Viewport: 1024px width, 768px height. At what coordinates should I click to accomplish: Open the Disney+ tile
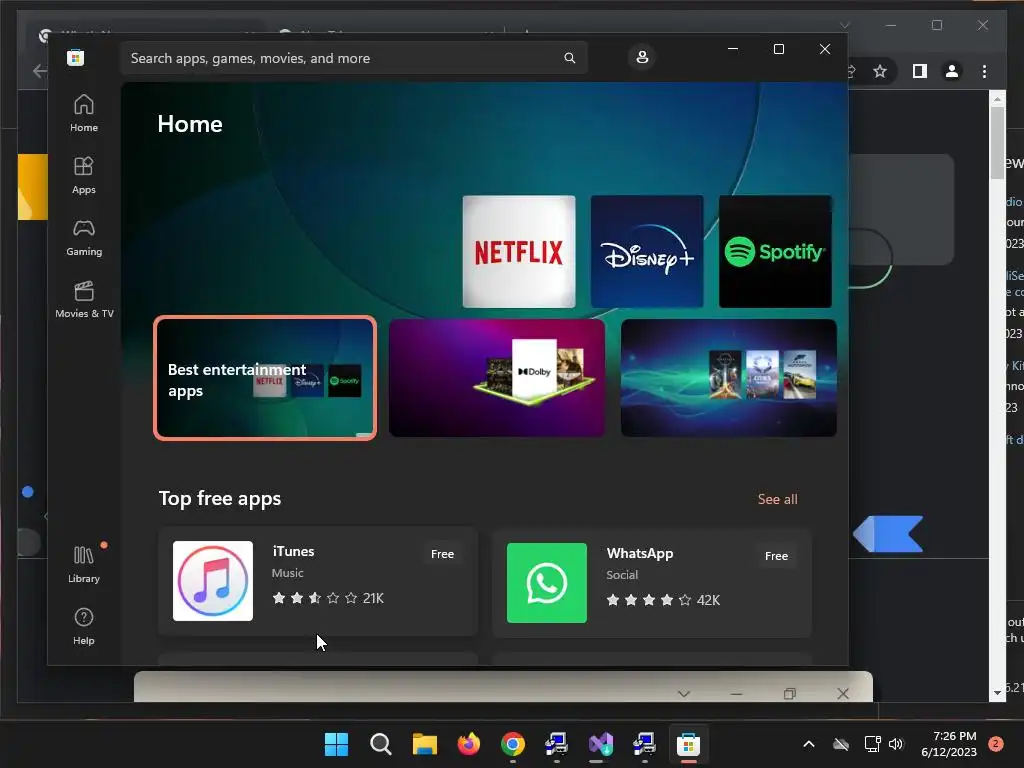pyautogui.click(x=647, y=251)
